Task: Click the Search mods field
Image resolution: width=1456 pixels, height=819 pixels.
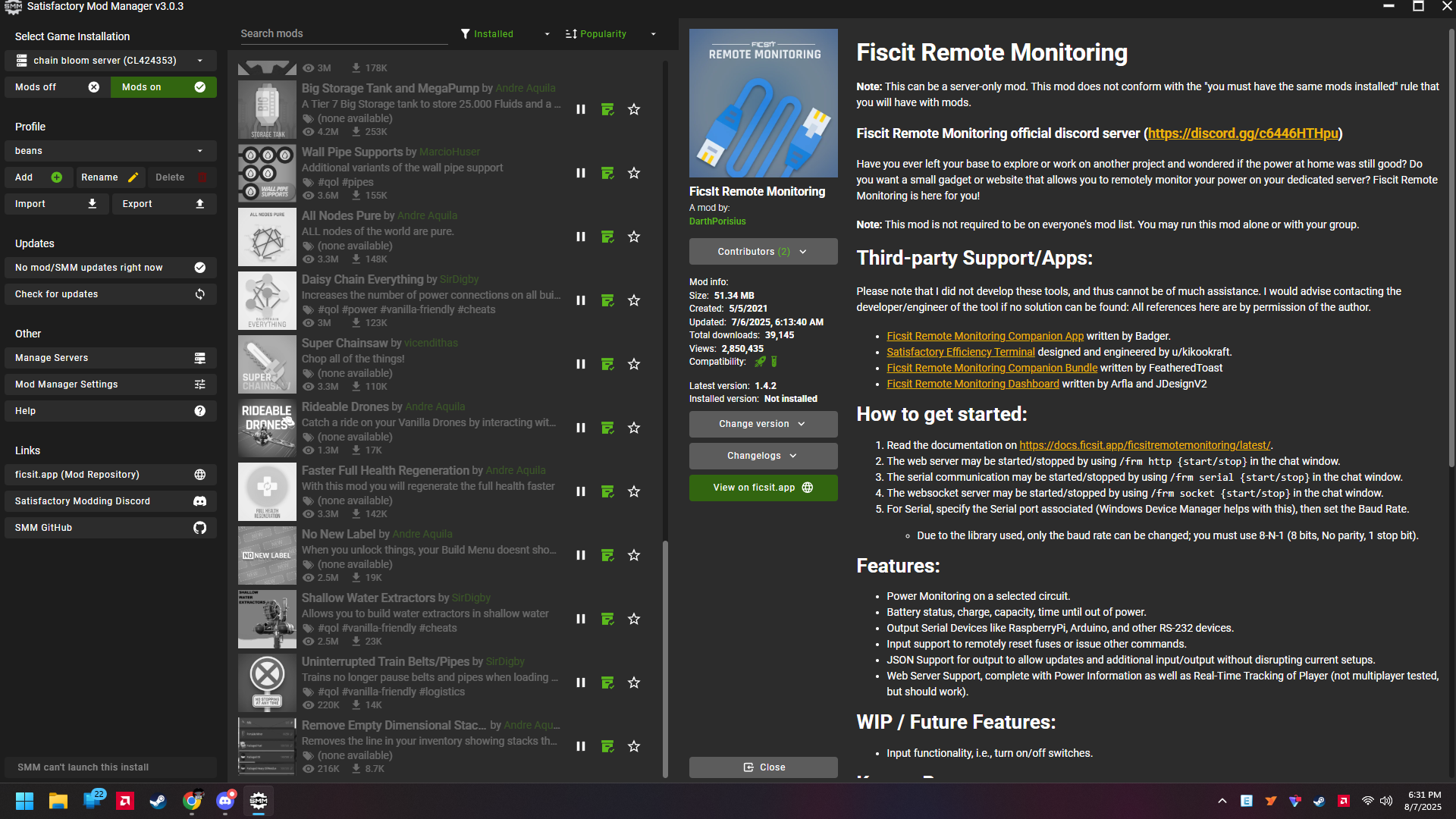Action: point(343,34)
